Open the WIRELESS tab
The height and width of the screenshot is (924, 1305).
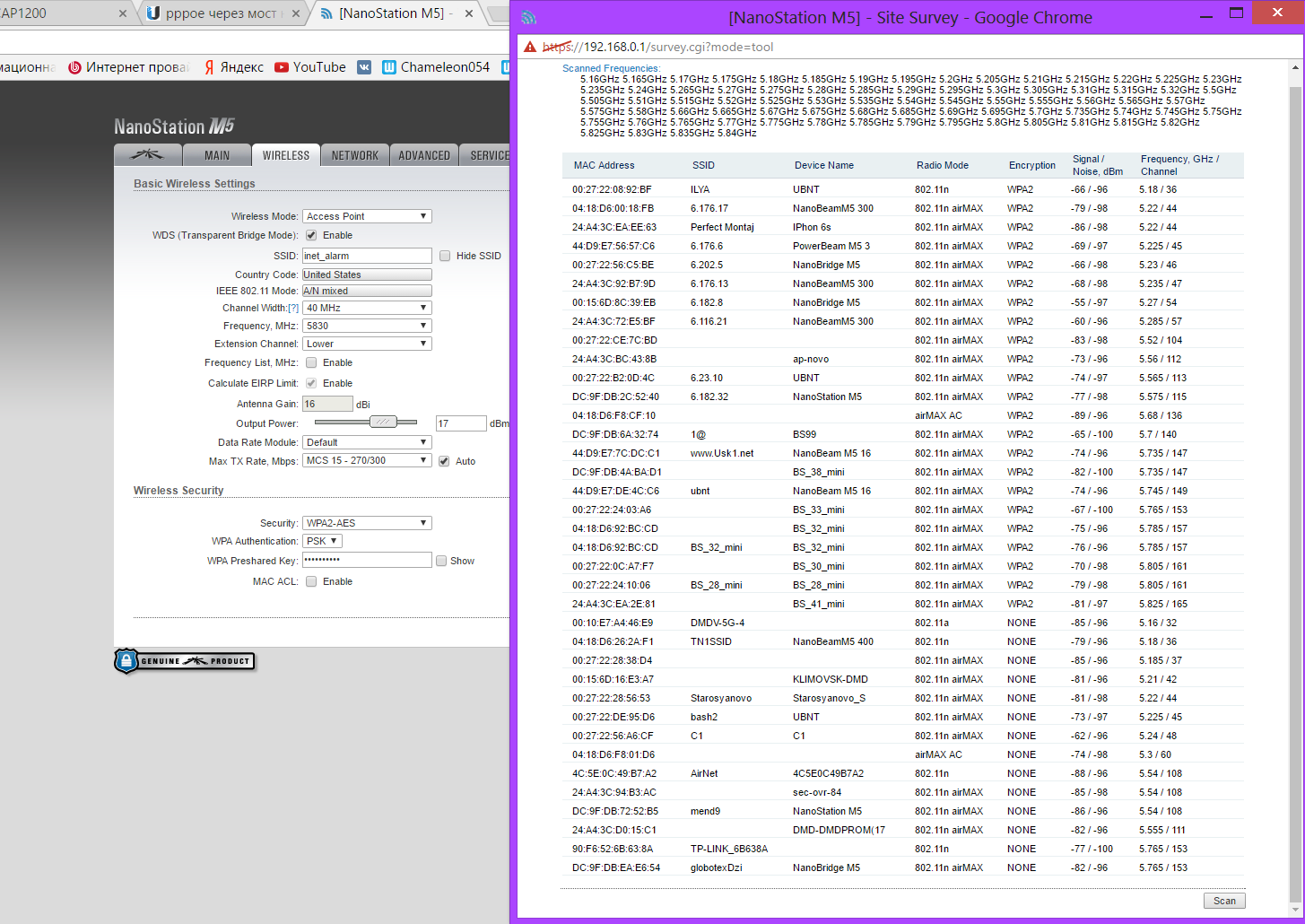coord(285,155)
